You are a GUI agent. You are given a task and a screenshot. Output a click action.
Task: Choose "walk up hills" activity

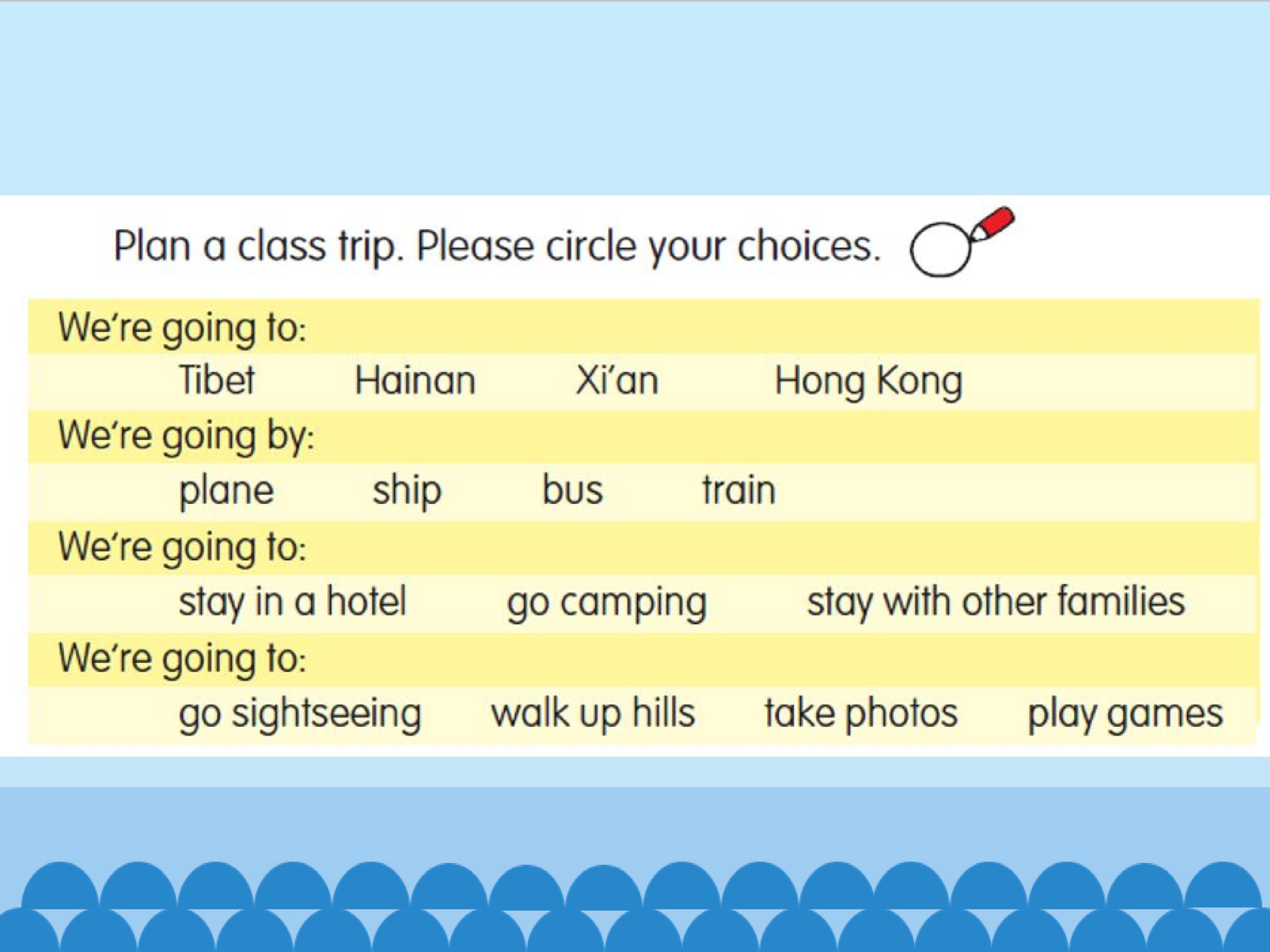click(593, 714)
